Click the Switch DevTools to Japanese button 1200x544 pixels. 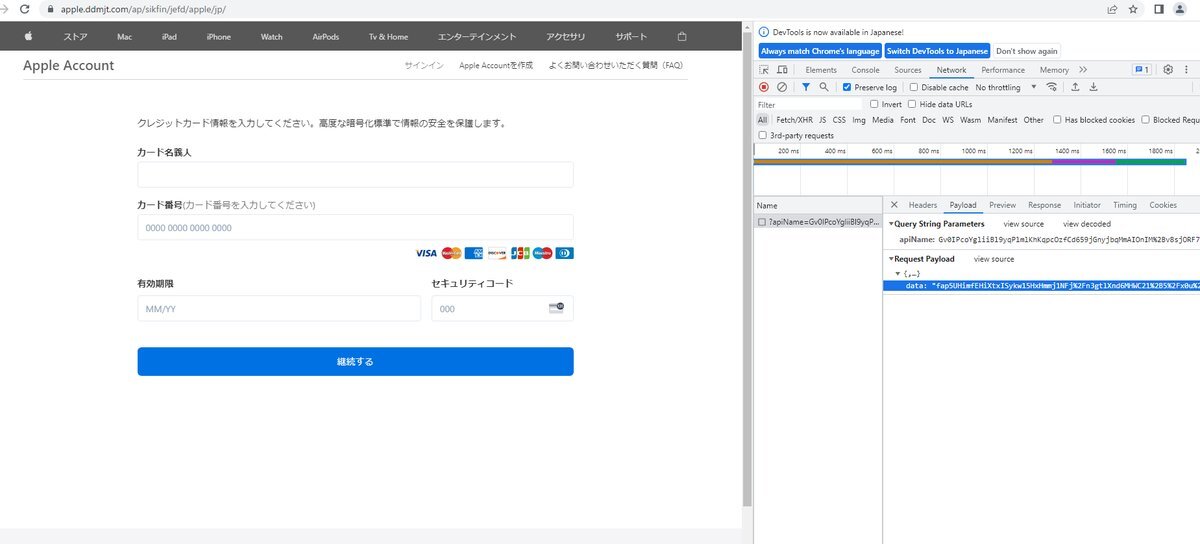tap(937, 51)
